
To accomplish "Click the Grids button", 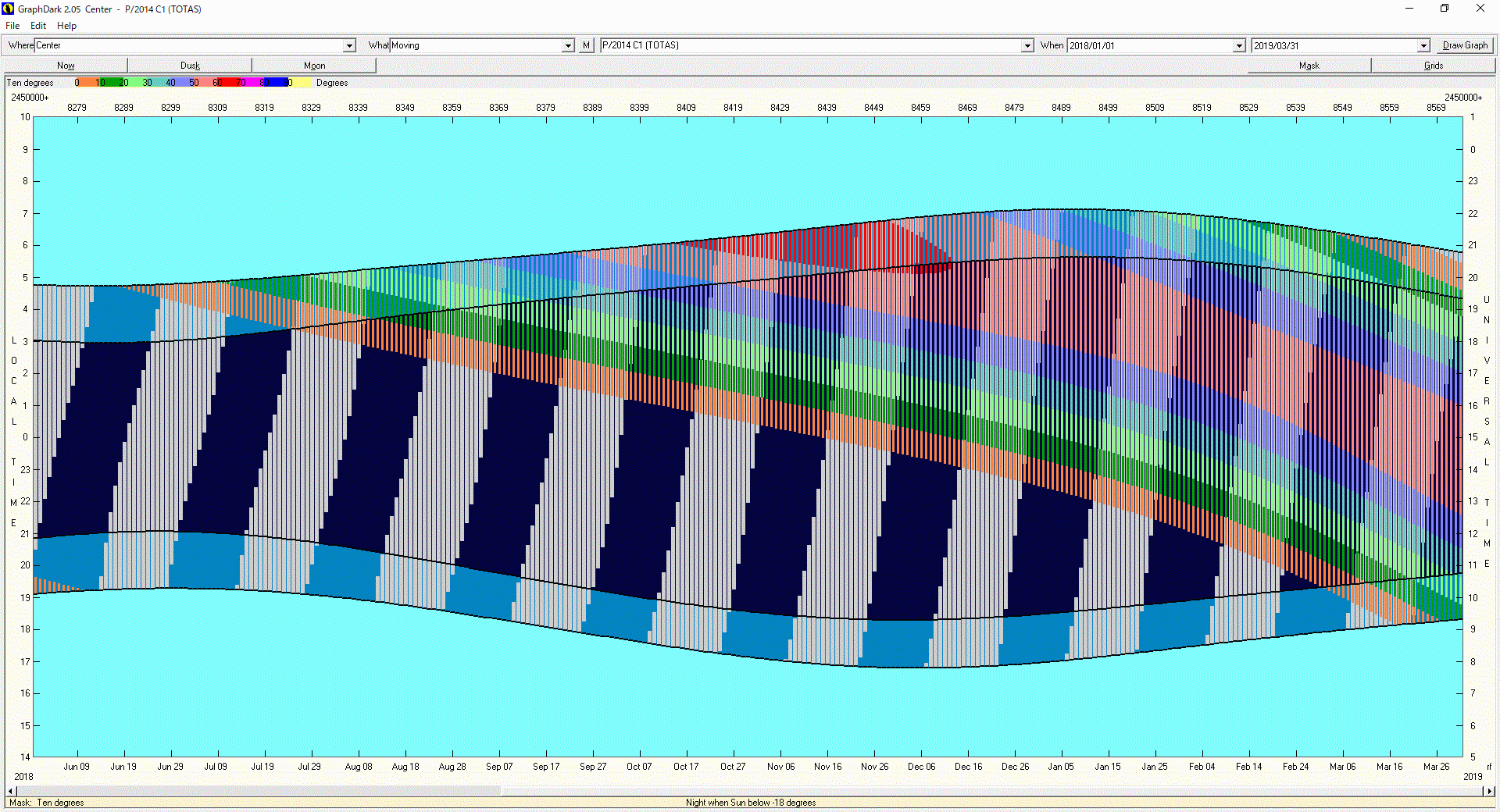I will tap(1433, 66).
